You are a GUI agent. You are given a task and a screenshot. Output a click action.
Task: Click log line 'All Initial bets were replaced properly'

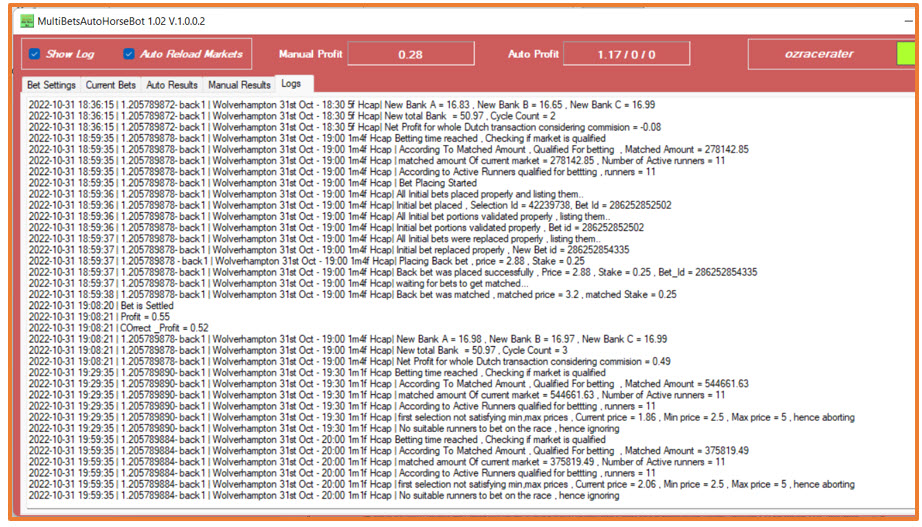pyautogui.click(x=315, y=239)
